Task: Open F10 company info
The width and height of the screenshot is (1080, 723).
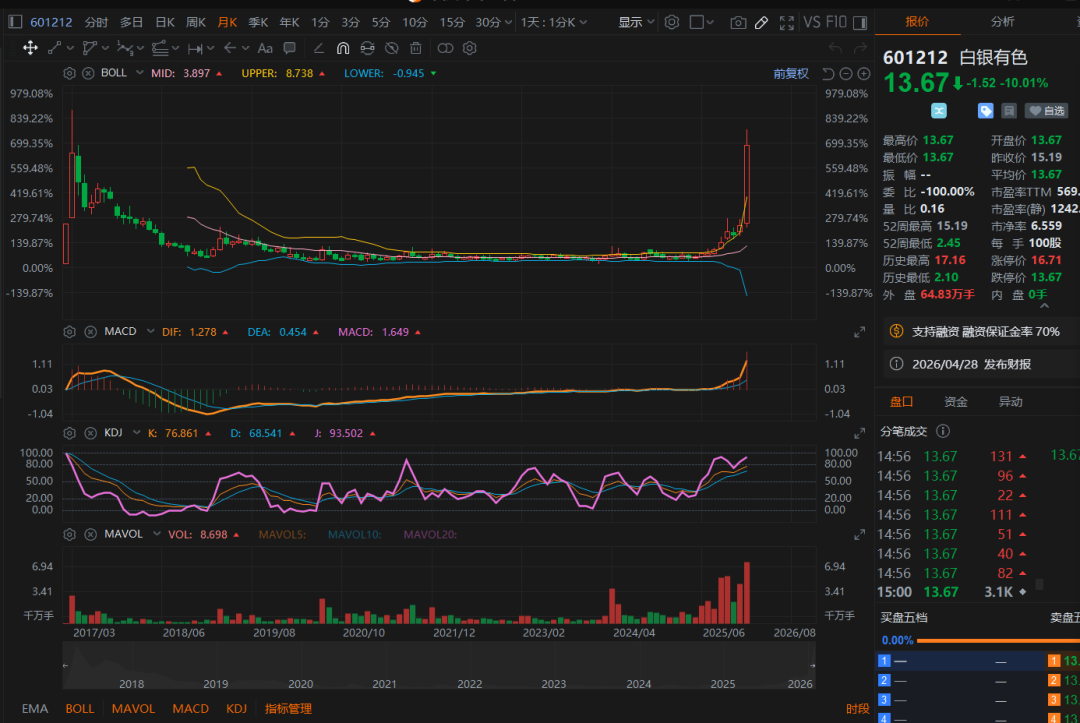Action: [x=835, y=22]
